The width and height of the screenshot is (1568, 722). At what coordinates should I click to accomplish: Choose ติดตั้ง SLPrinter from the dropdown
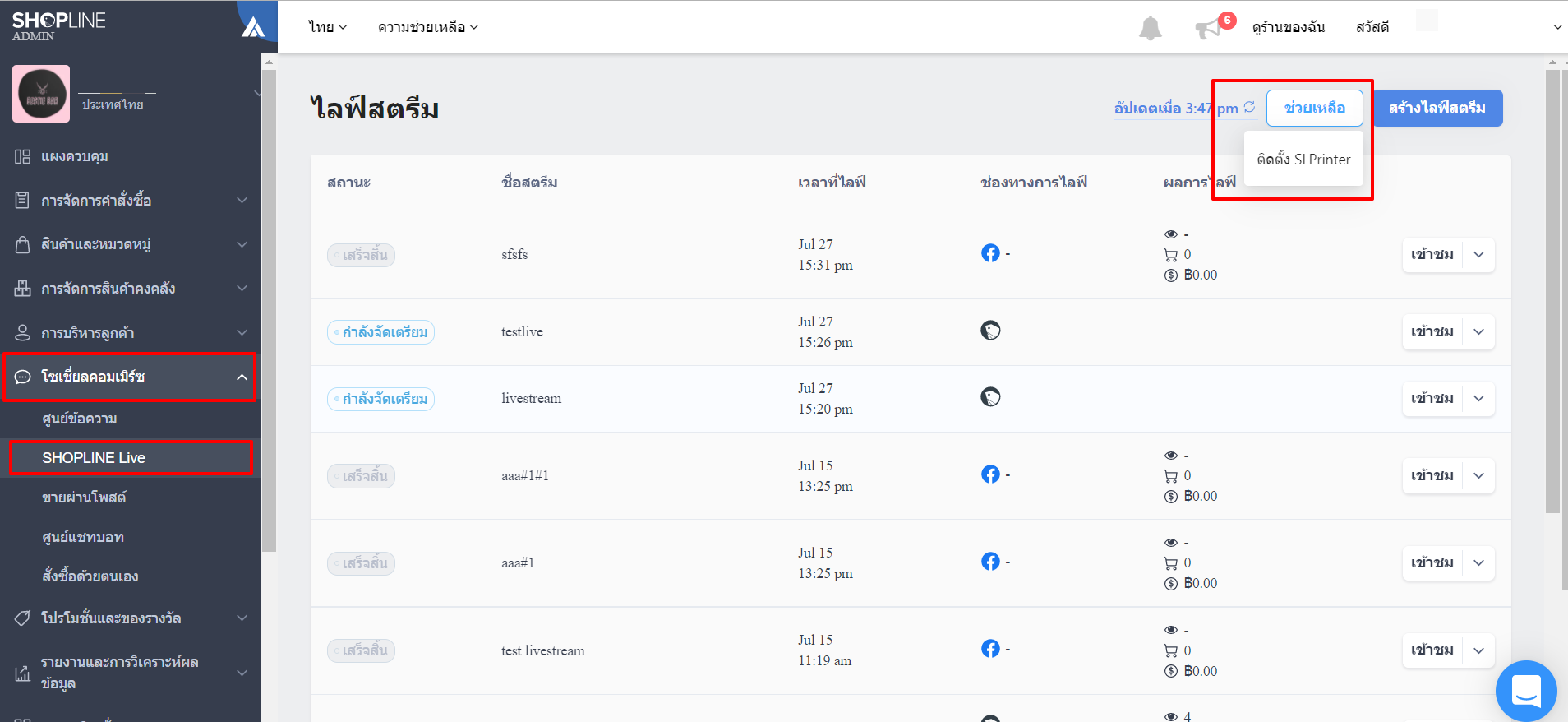pyautogui.click(x=1303, y=160)
